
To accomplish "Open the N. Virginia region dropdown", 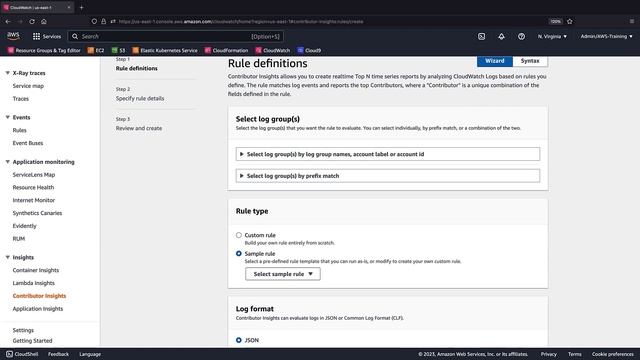I will tap(552, 36).
